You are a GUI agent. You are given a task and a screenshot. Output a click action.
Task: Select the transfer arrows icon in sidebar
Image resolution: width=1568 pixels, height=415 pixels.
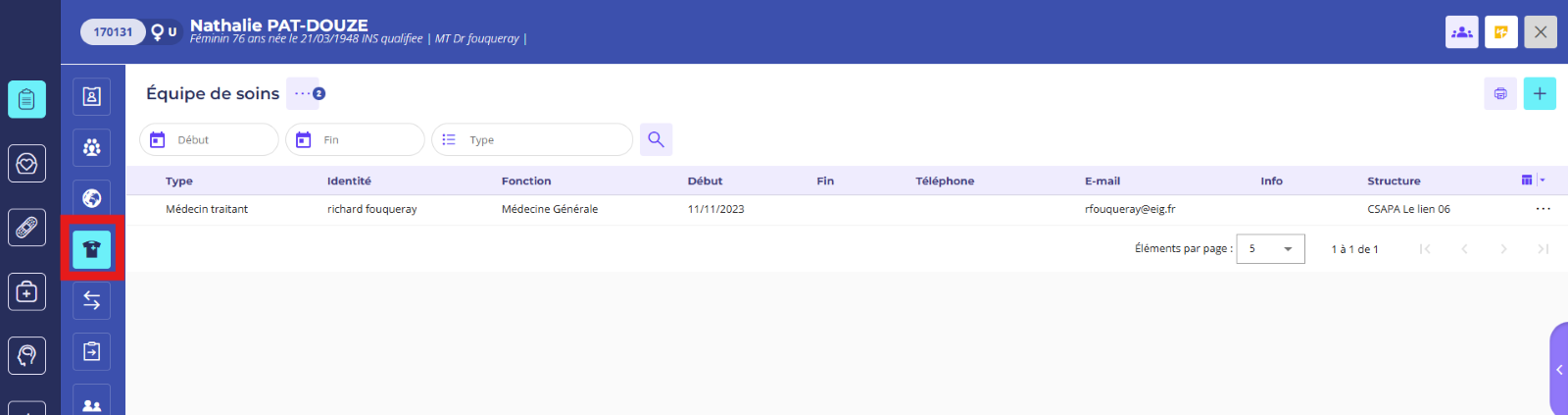(91, 300)
